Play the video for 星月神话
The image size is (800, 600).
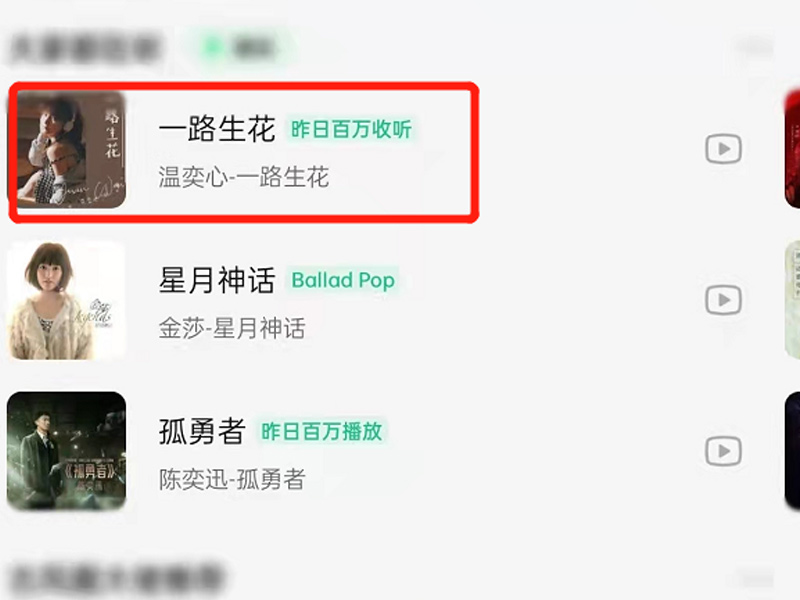723,300
